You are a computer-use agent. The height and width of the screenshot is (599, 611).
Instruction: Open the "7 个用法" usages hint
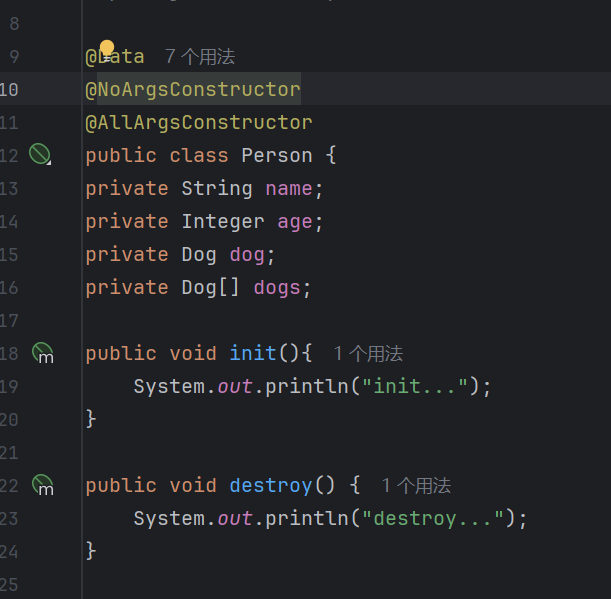[200, 57]
